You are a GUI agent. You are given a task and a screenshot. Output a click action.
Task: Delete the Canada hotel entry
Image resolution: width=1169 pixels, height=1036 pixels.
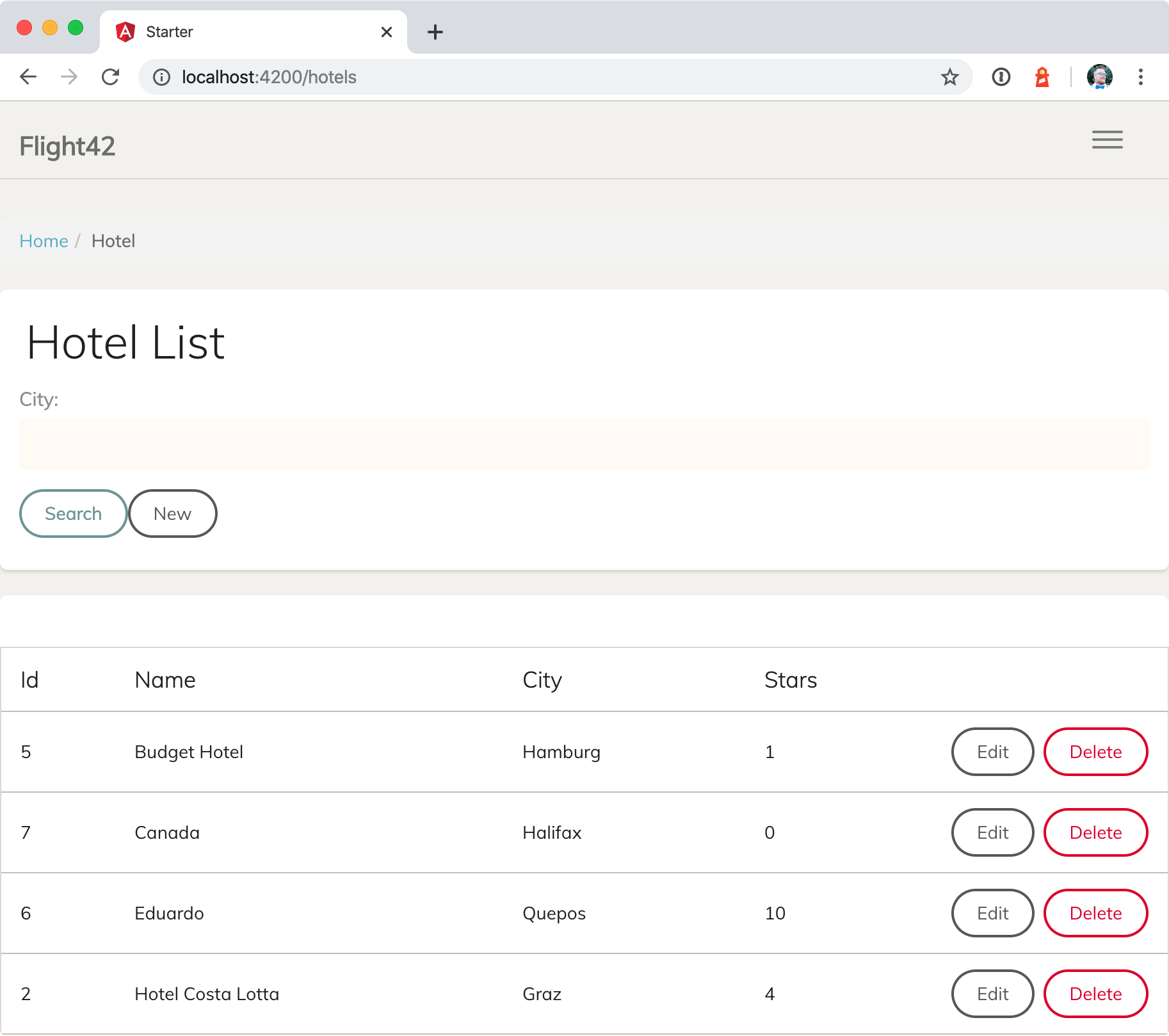[1095, 832]
